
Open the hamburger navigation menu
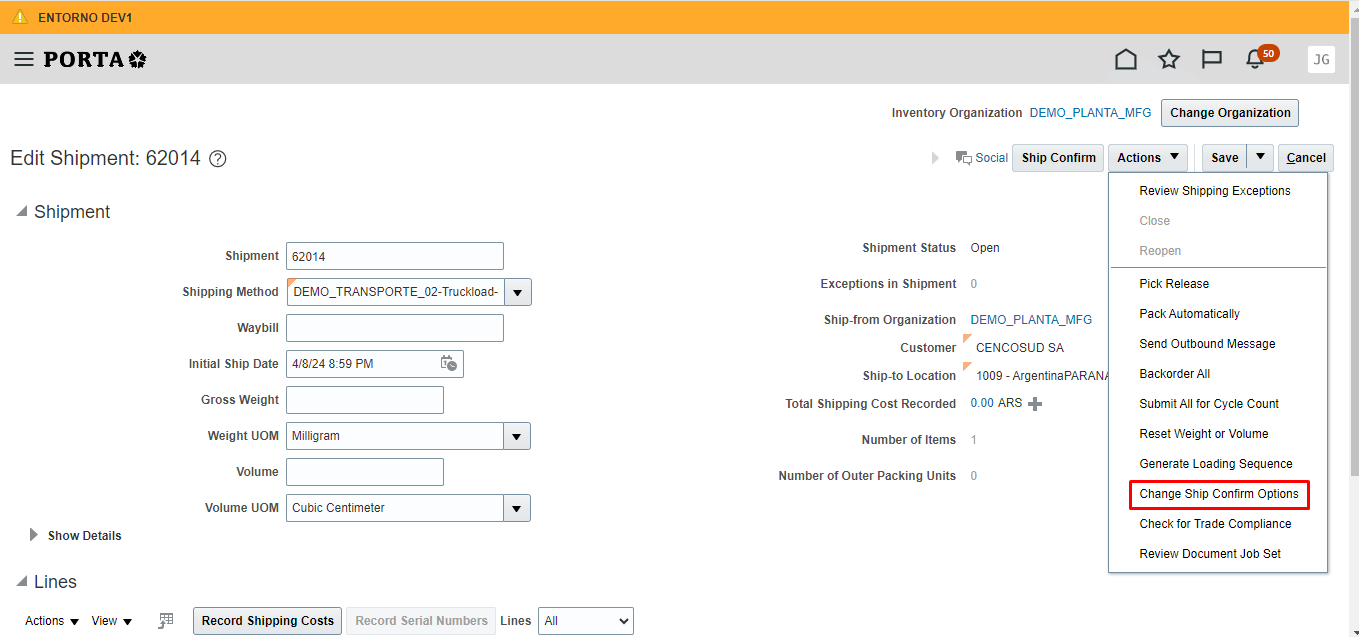24,60
